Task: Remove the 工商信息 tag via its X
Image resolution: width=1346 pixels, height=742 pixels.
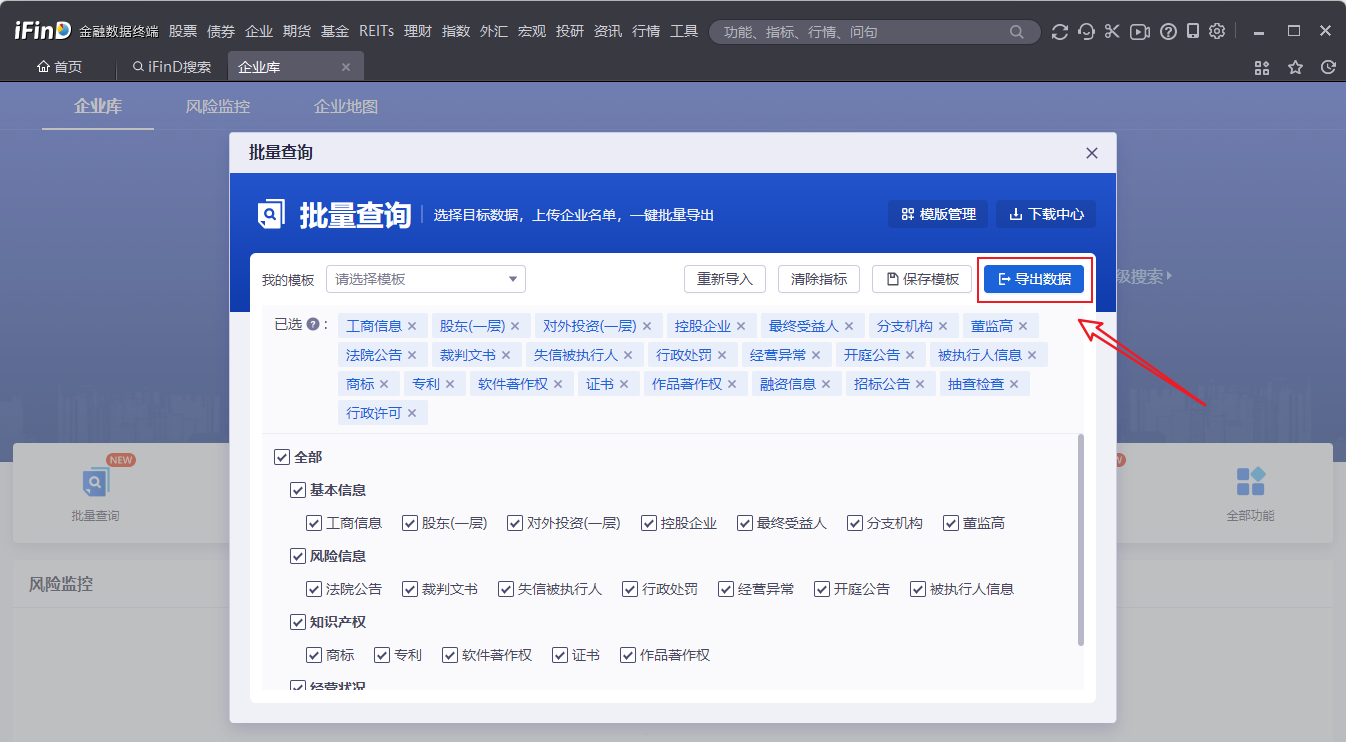Action: [412, 326]
